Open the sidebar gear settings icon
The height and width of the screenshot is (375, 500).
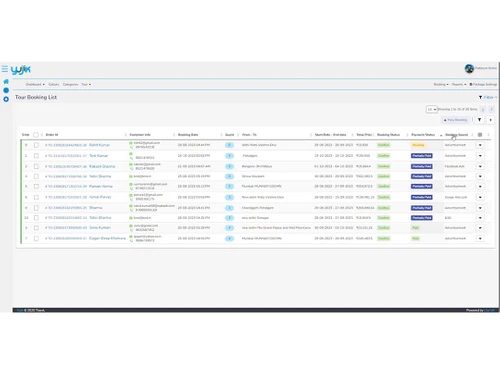point(6,99)
